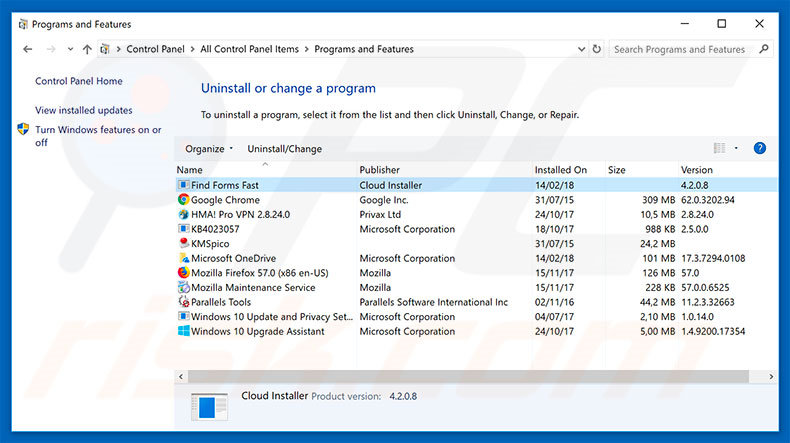
Task: Click the Back navigation arrow
Action: click(28, 49)
